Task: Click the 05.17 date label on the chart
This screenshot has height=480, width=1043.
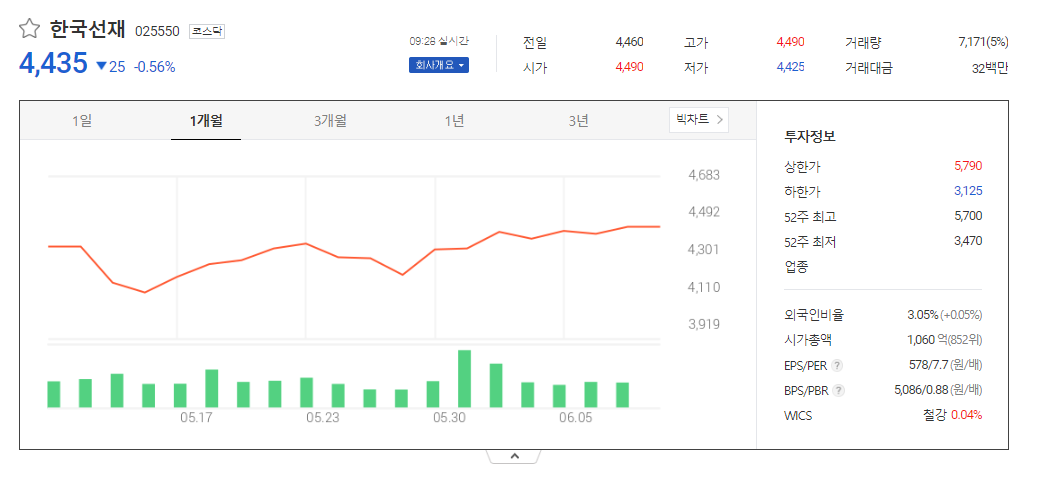Action: tap(196, 419)
